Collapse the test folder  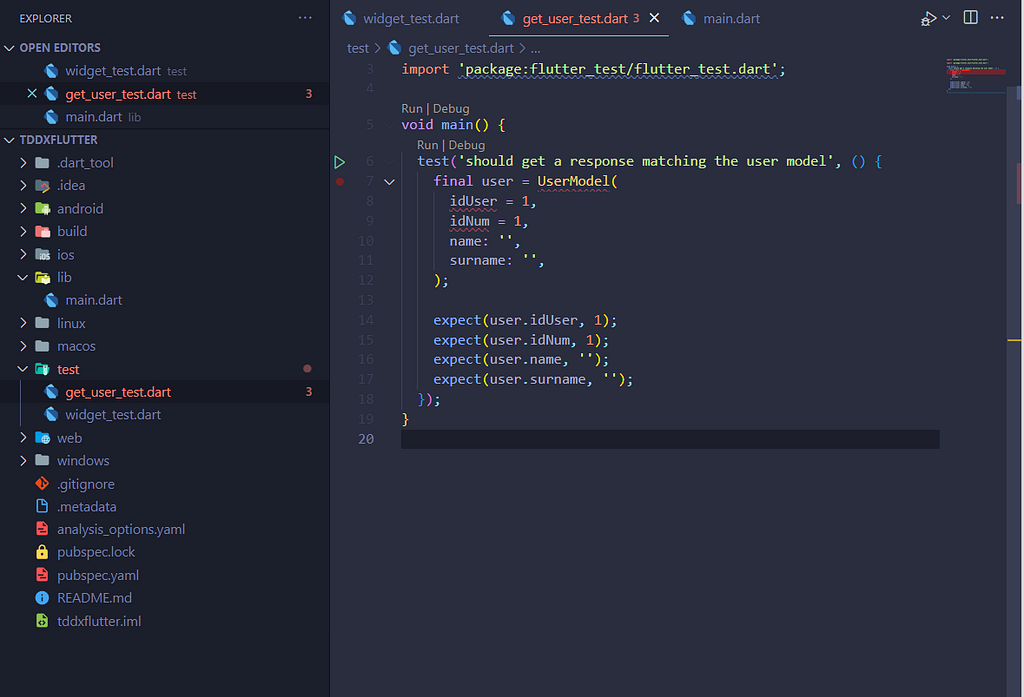24,369
